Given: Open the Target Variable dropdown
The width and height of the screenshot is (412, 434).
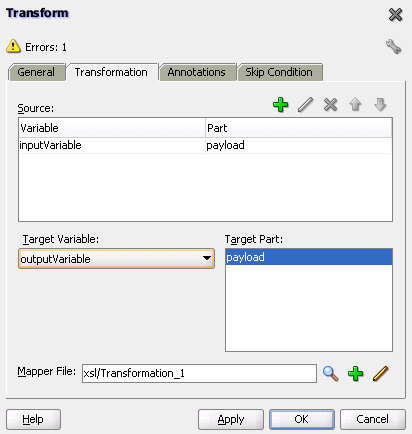Looking at the screenshot, I should [116, 259].
